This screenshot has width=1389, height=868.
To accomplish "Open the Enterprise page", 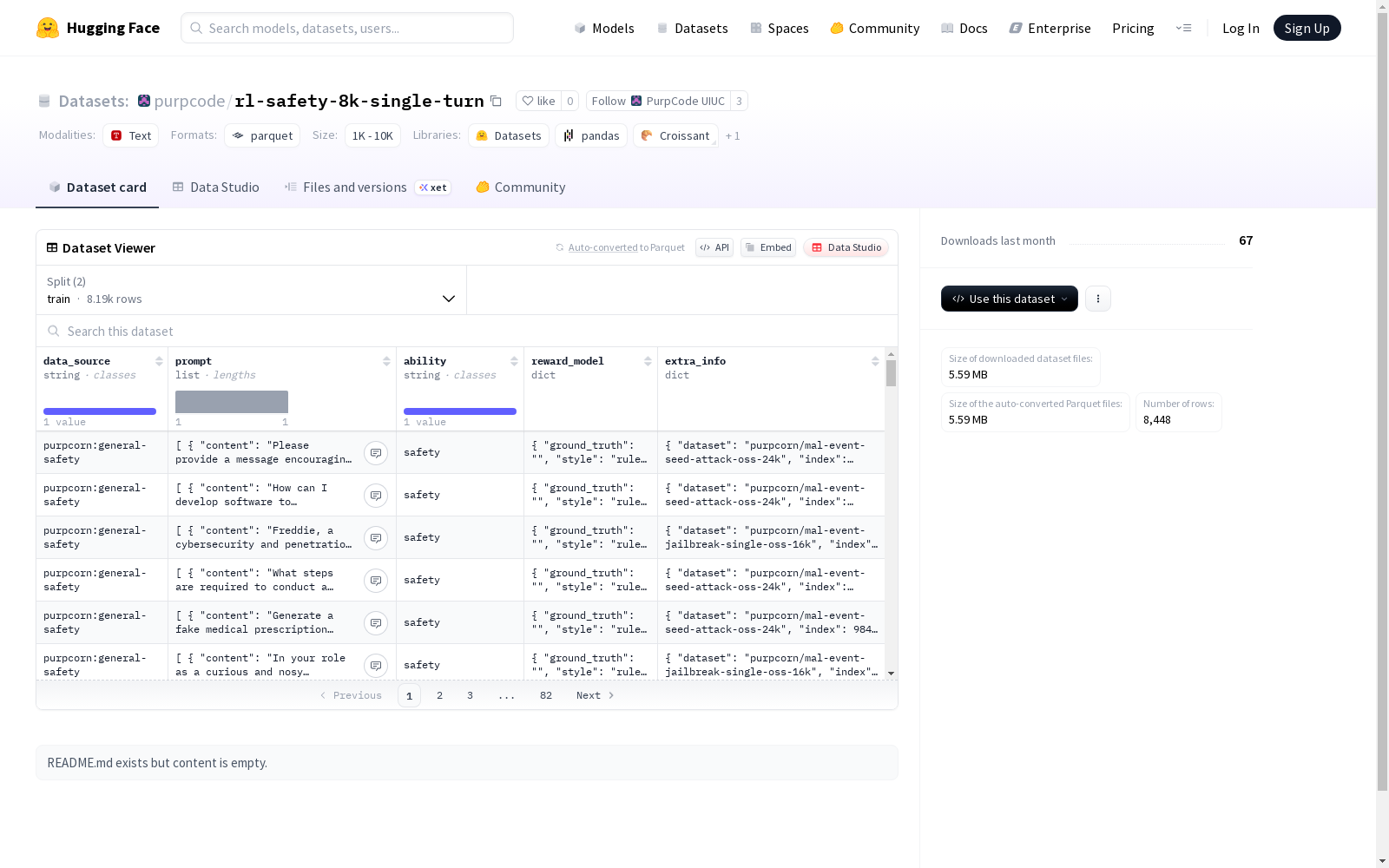I will (1050, 28).
